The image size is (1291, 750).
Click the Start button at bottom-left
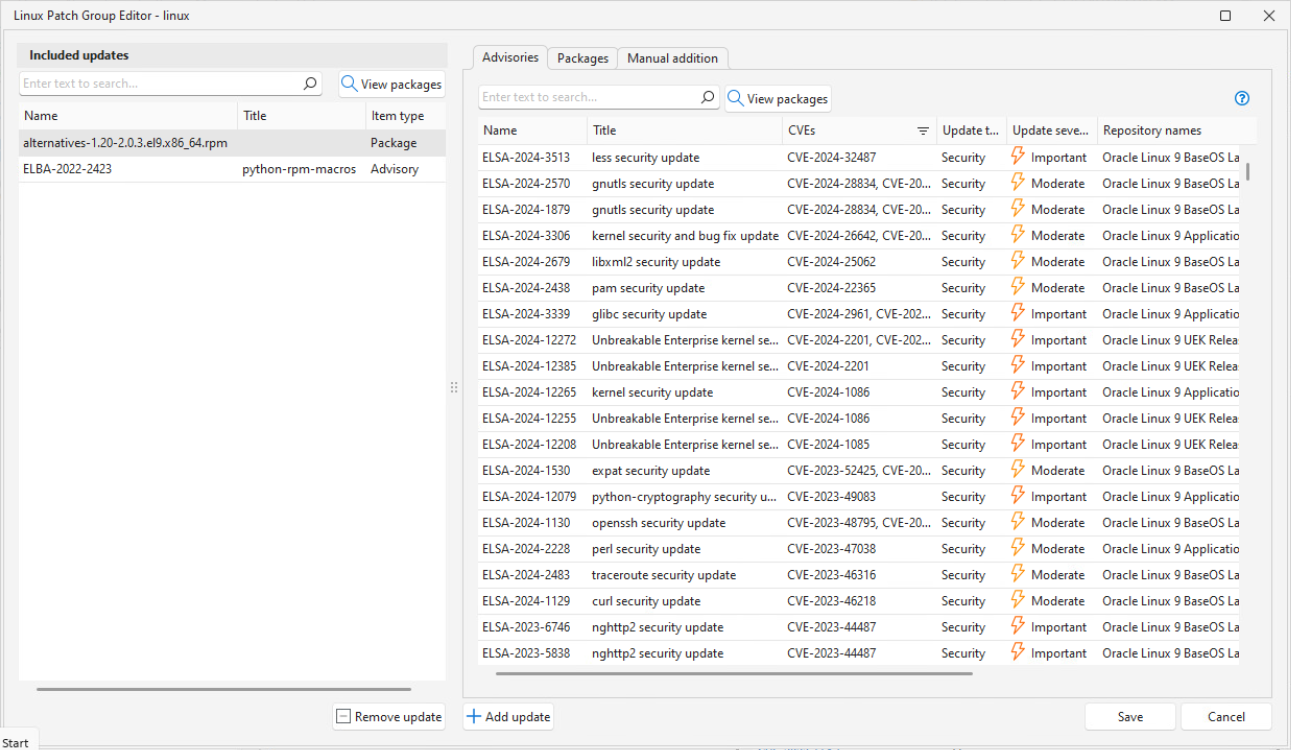[x=16, y=742]
